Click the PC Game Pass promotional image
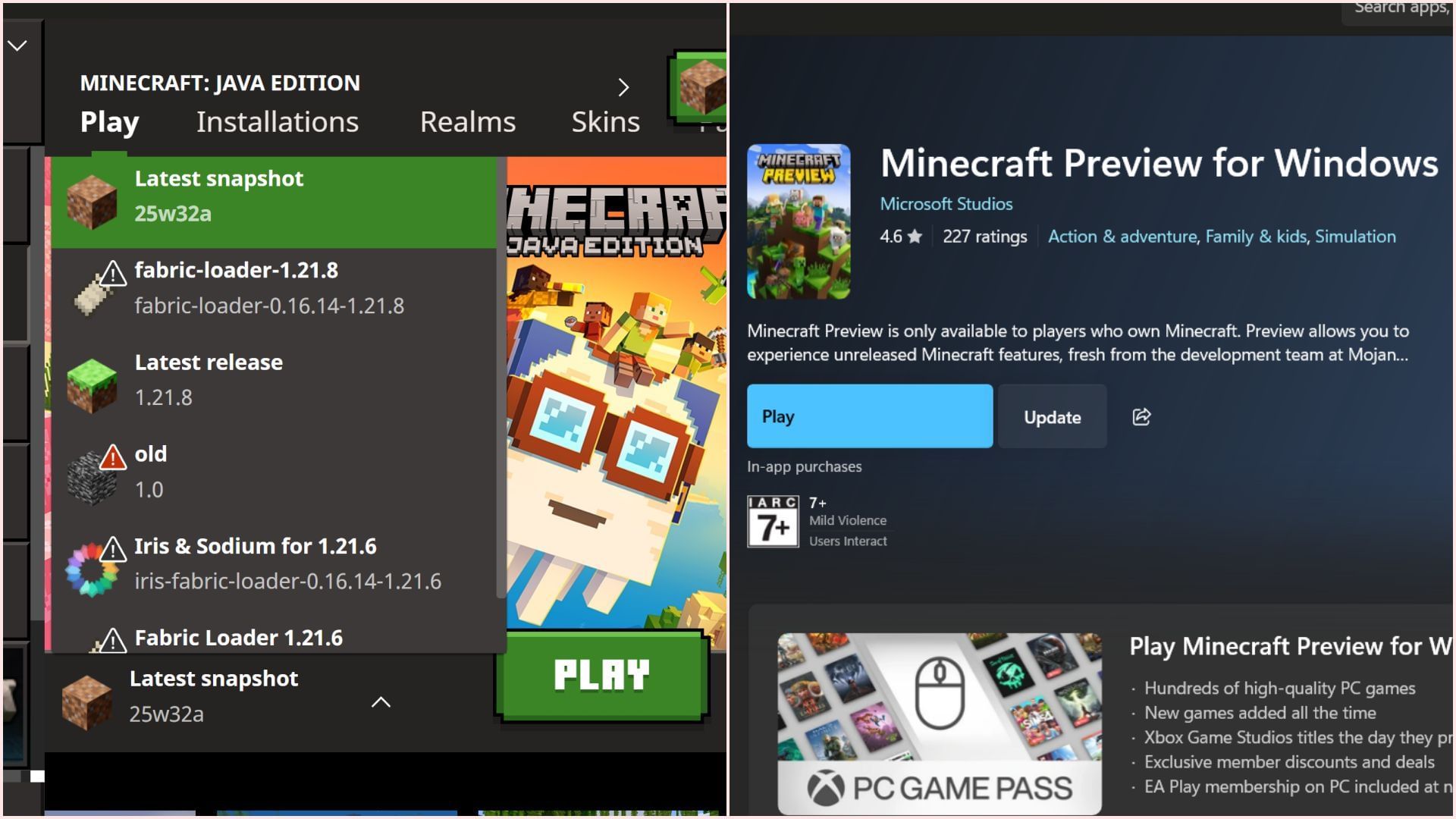The width and height of the screenshot is (1456, 819). click(x=940, y=724)
